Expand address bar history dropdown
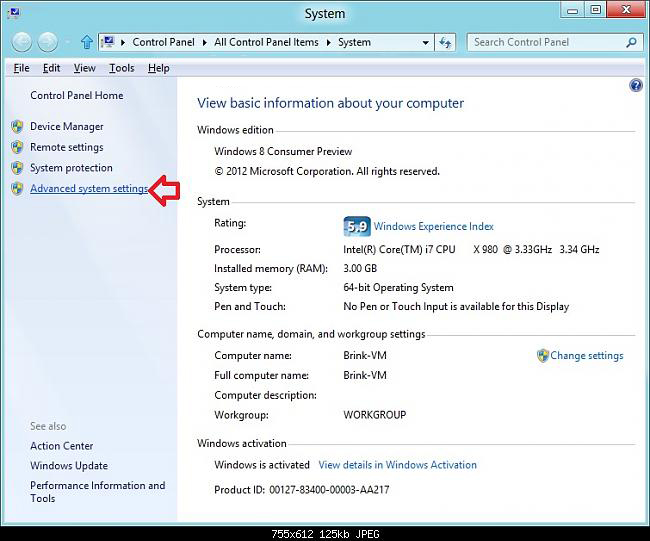This screenshot has width=650, height=541. coord(425,43)
